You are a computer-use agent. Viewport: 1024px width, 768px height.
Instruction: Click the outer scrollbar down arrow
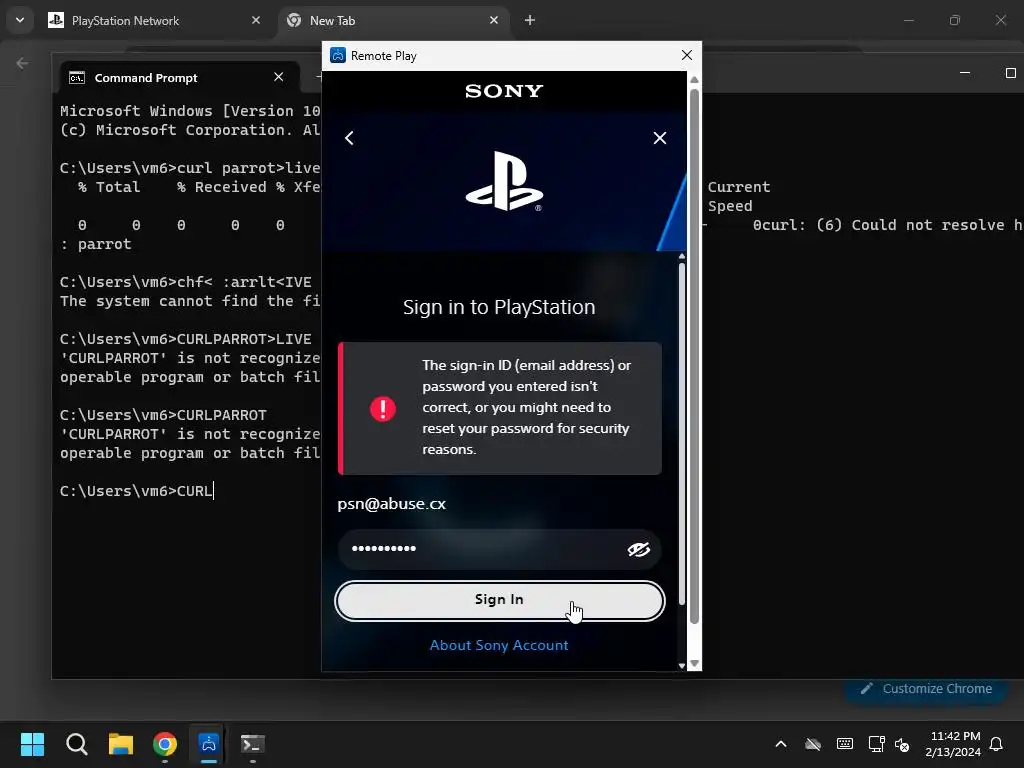pos(694,664)
